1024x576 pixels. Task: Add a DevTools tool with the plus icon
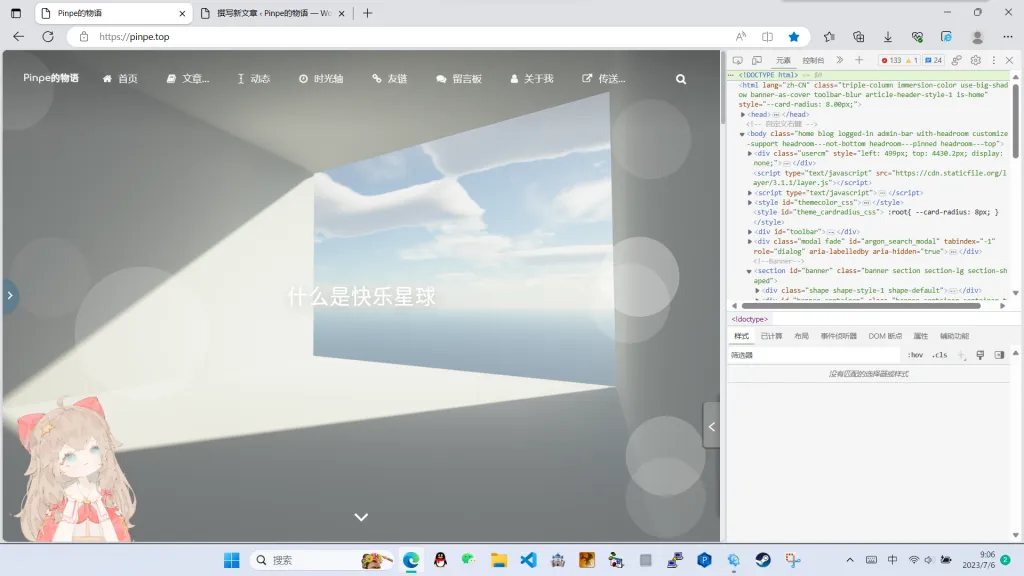tap(859, 60)
